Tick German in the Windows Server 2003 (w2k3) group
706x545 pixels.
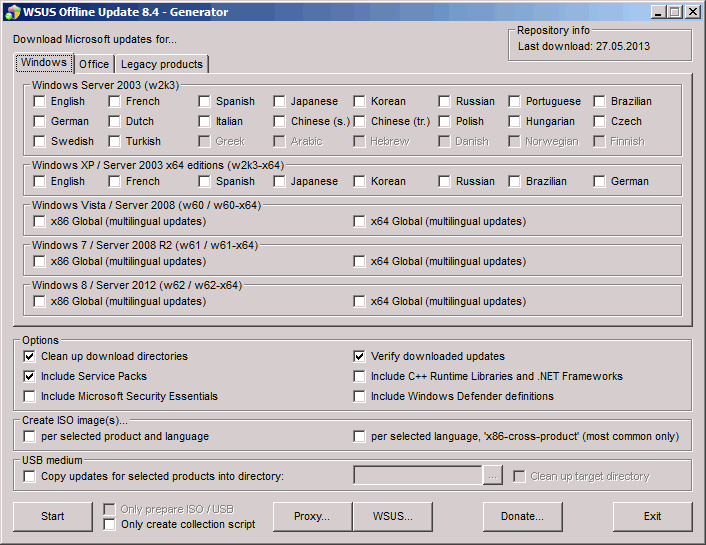coord(40,121)
